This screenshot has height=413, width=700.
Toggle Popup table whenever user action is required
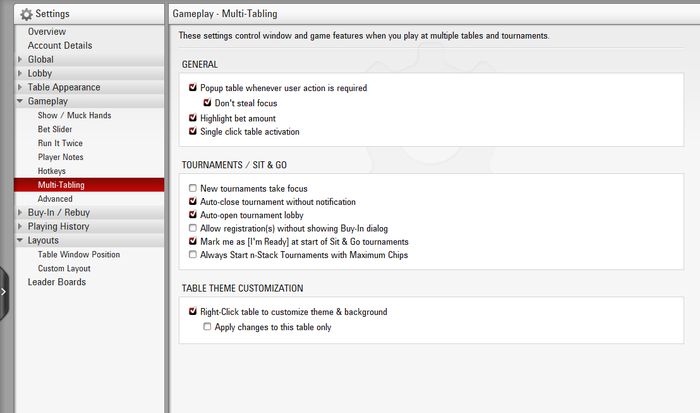[x=193, y=88]
